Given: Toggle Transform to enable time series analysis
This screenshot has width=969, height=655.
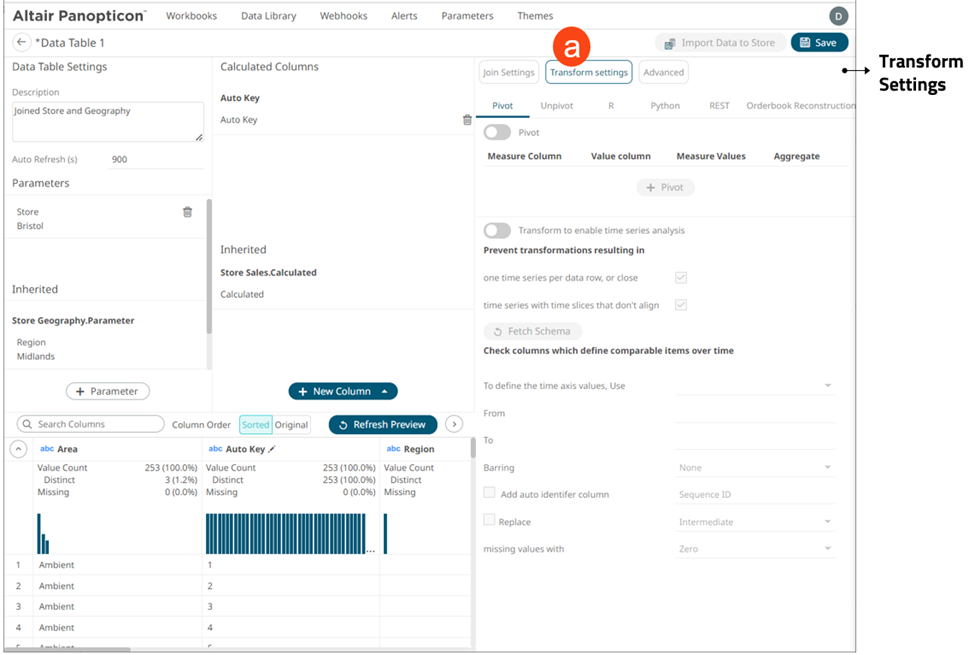Looking at the screenshot, I should (497, 230).
